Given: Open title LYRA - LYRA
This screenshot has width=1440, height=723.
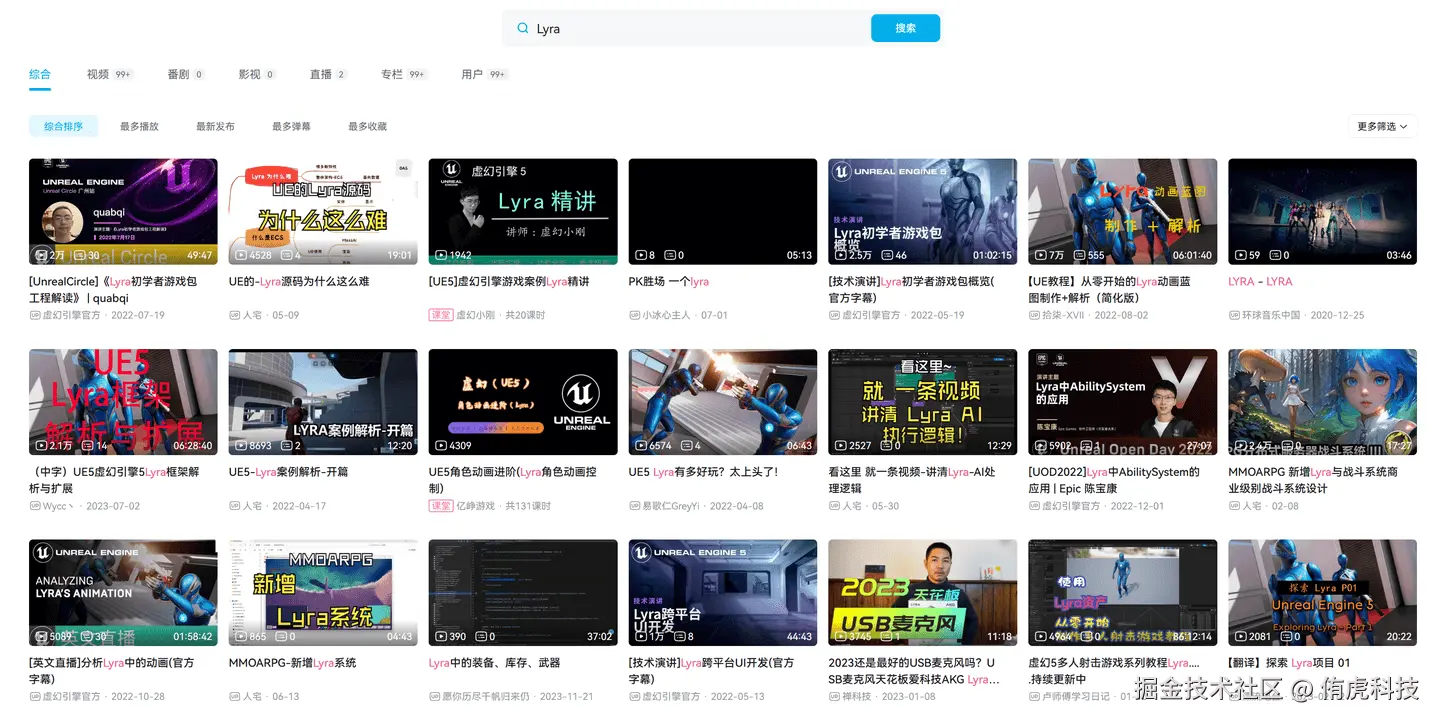Looking at the screenshot, I should [1260, 282].
